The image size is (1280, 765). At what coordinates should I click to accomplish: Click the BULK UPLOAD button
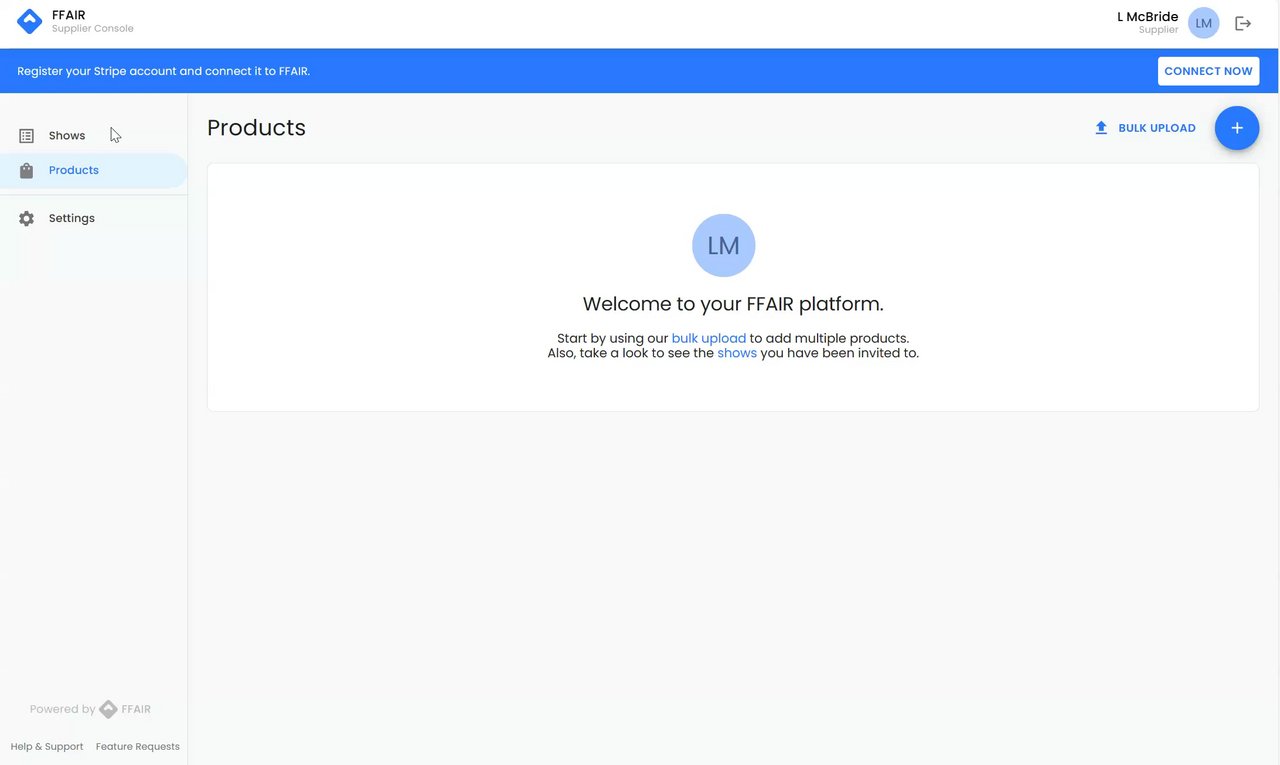tap(1145, 128)
